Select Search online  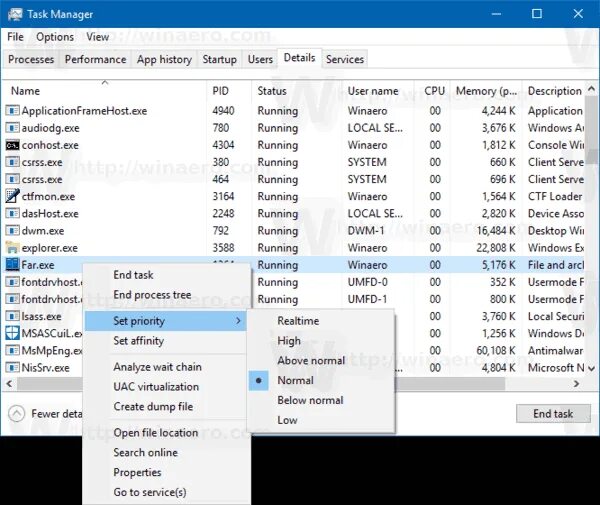tap(165, 453)
